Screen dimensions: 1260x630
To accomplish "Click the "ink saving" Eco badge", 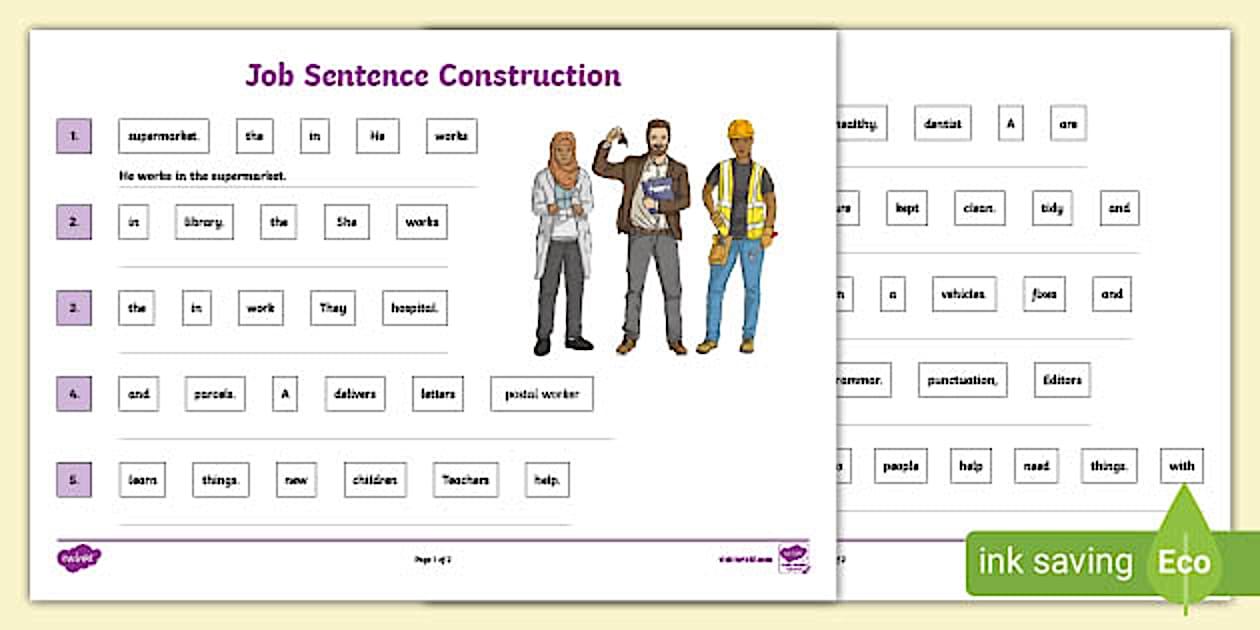I will [x=1053, y=562].
